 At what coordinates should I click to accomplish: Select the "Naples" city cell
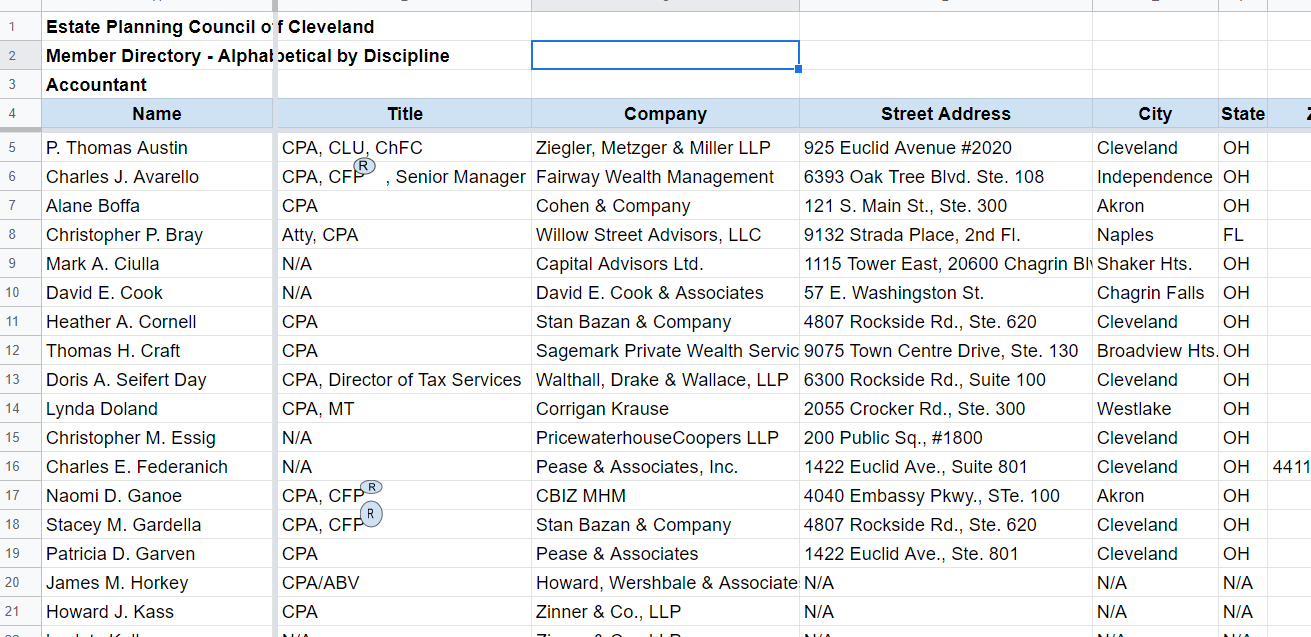pyautogui.click(x=1125, y=235)
